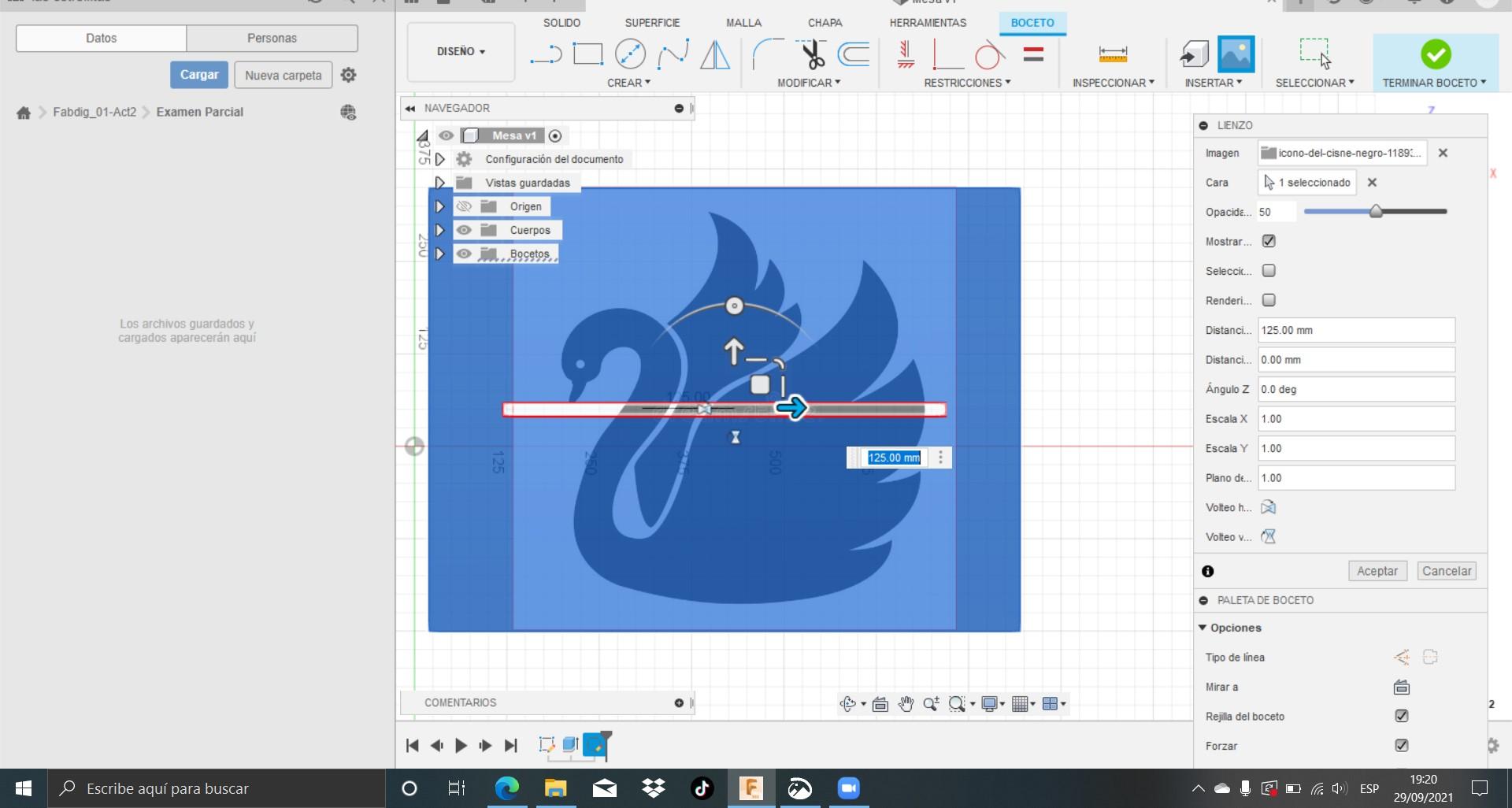This screenshot has width=1512, height=808.
Task: Switch to the SOLIDO tab
Action: click(x=561, y=23)
